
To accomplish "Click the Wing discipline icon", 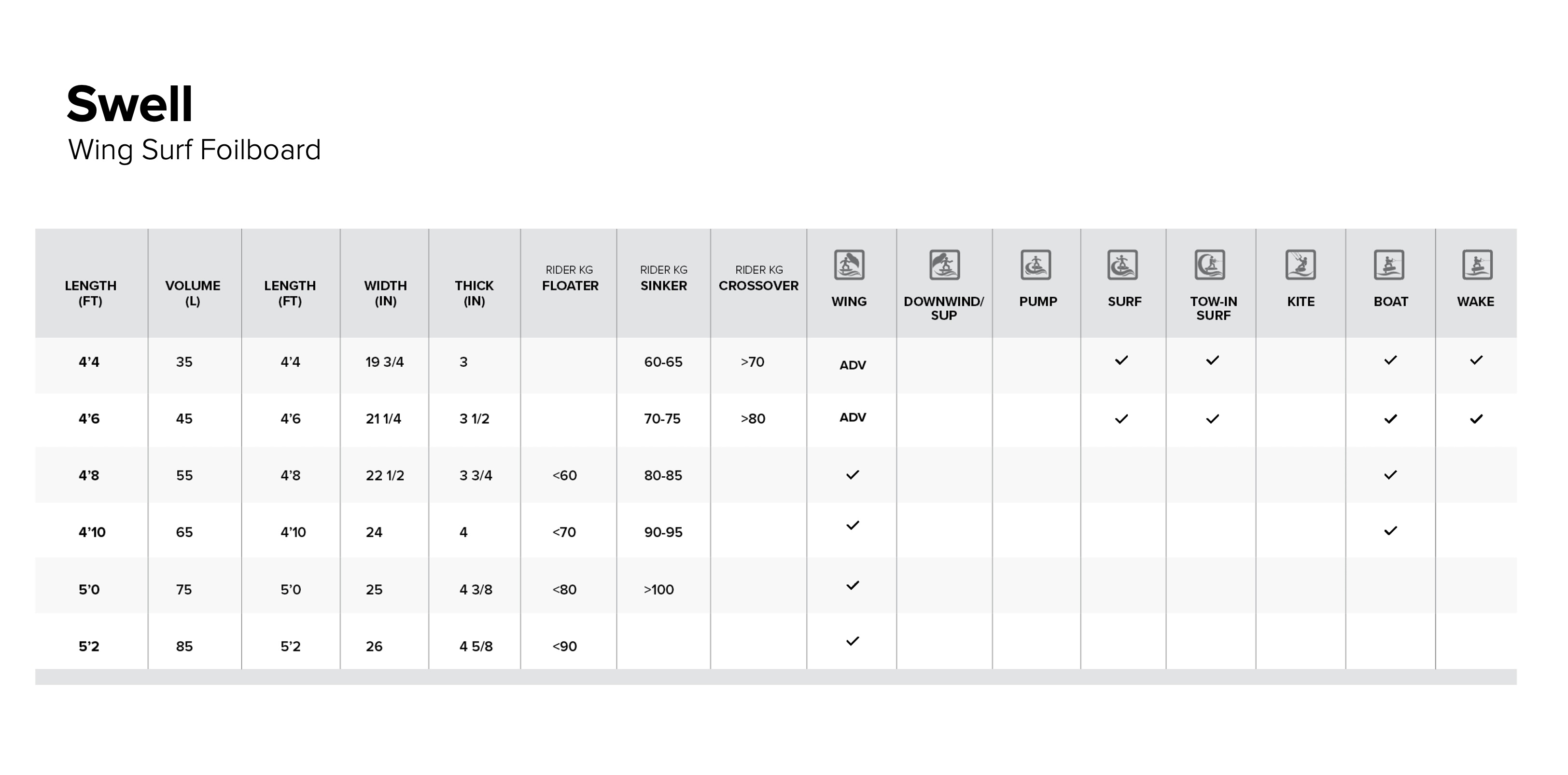I will 849,264.
